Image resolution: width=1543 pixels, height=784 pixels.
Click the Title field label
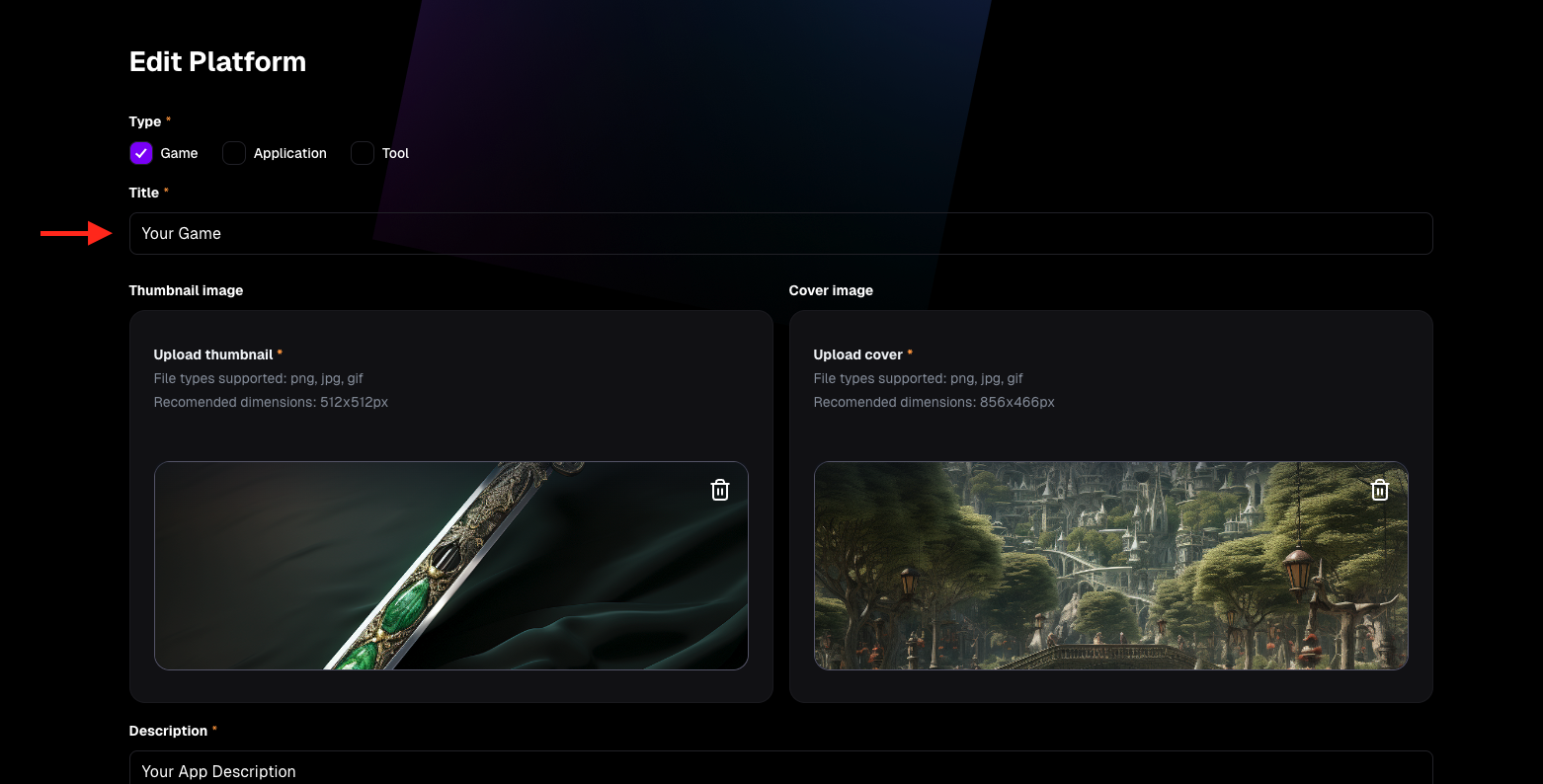[x=144, y=193]
